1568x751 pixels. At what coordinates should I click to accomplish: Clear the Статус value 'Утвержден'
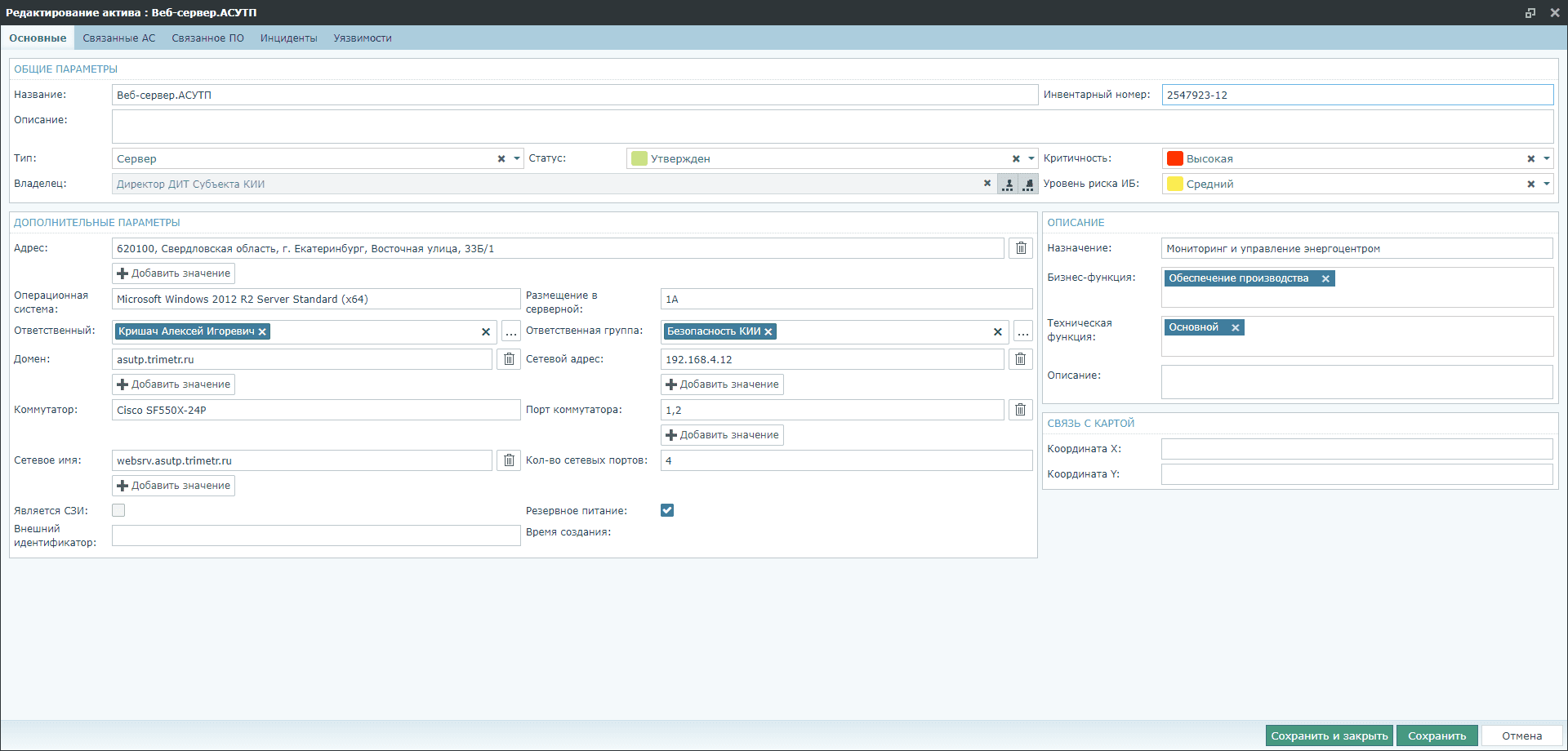[1016, 158]
